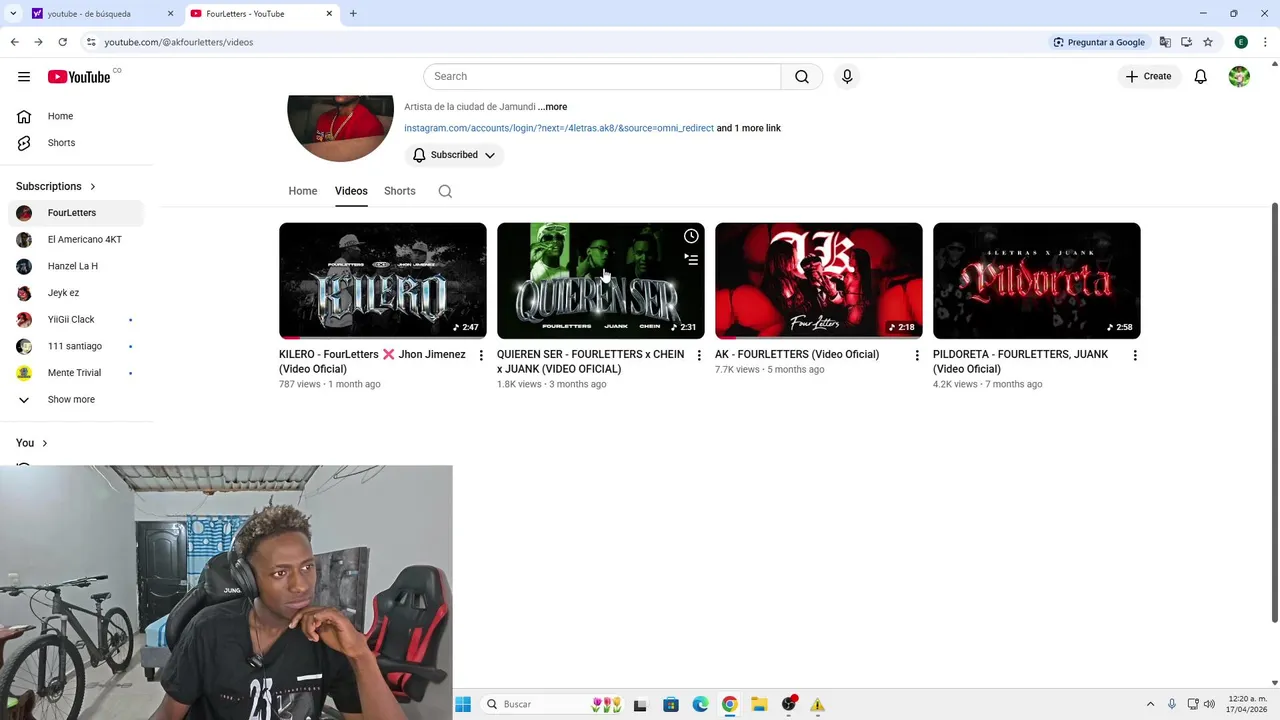
Task: Click the Chrome address bar URL
Action: 178,42
